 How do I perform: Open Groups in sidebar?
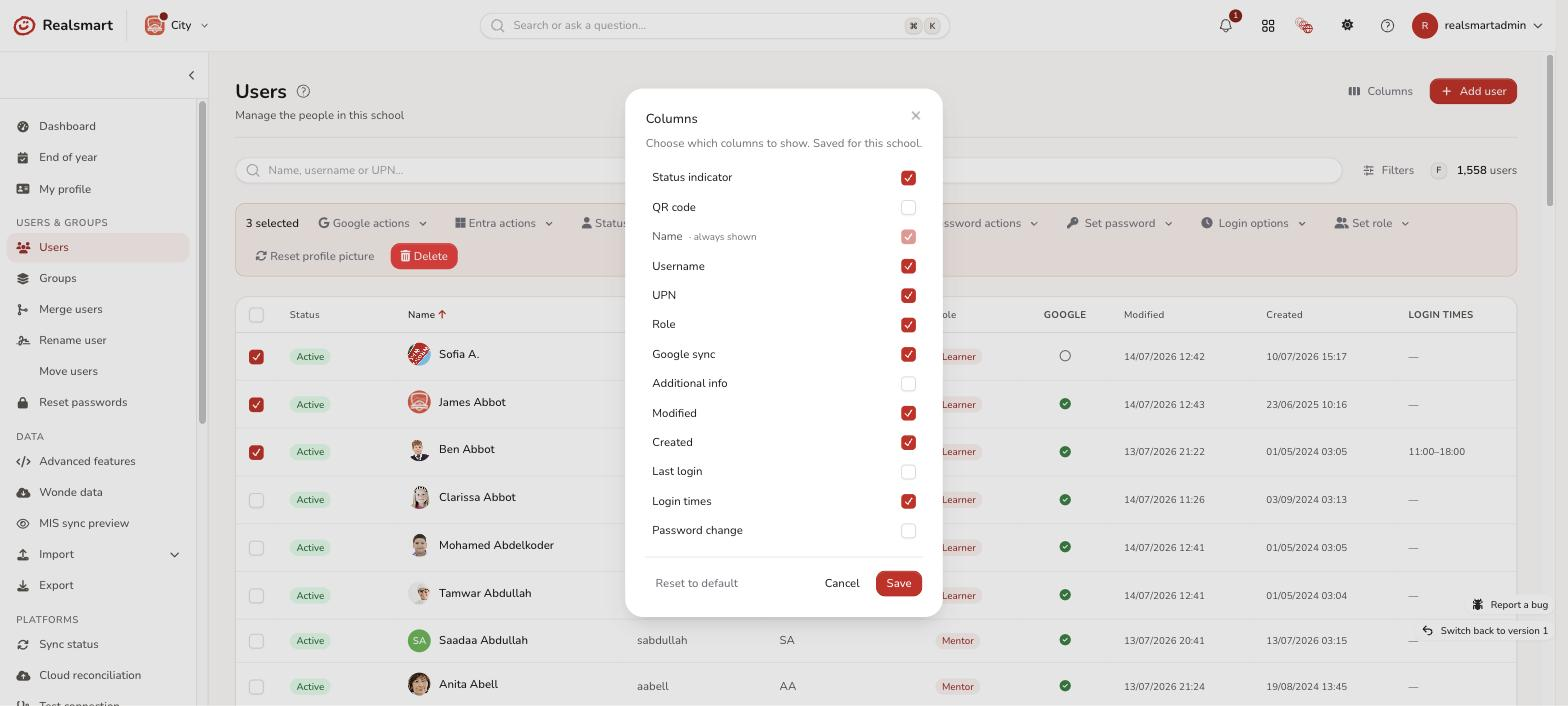98,278
